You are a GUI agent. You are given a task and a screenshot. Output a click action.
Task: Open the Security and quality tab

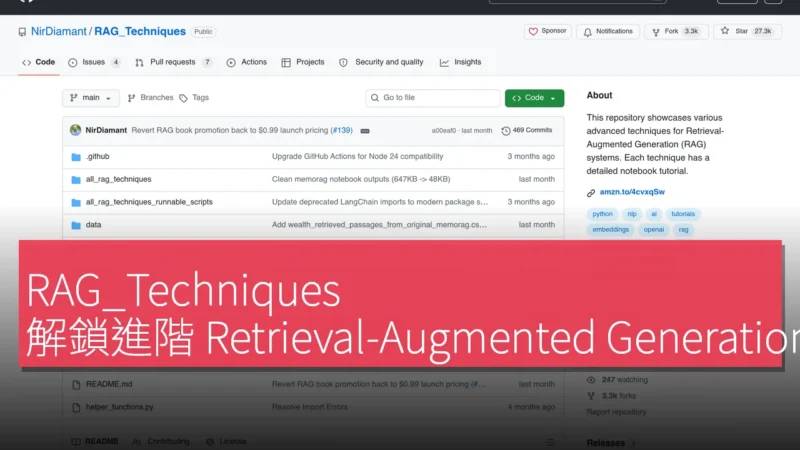tap(382, 62)
